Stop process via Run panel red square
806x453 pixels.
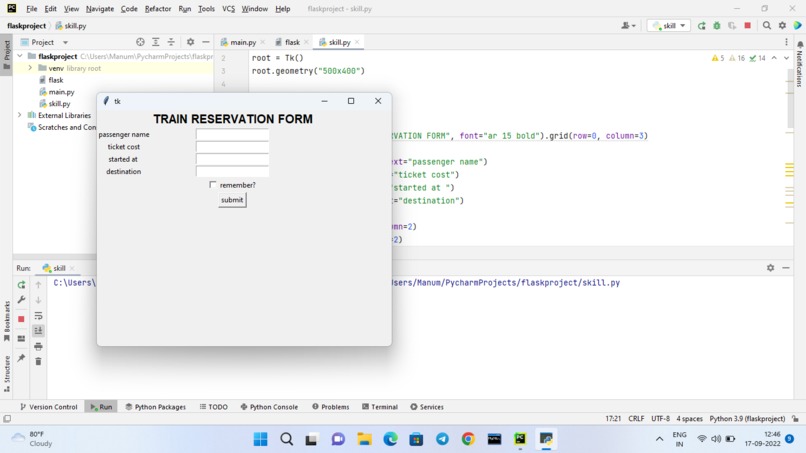21,319
